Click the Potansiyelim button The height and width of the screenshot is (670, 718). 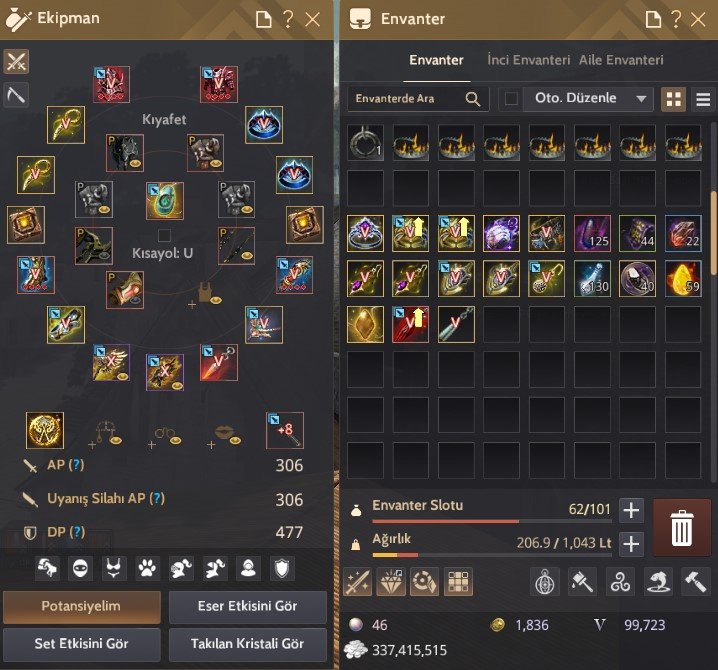tap(82, 606)
